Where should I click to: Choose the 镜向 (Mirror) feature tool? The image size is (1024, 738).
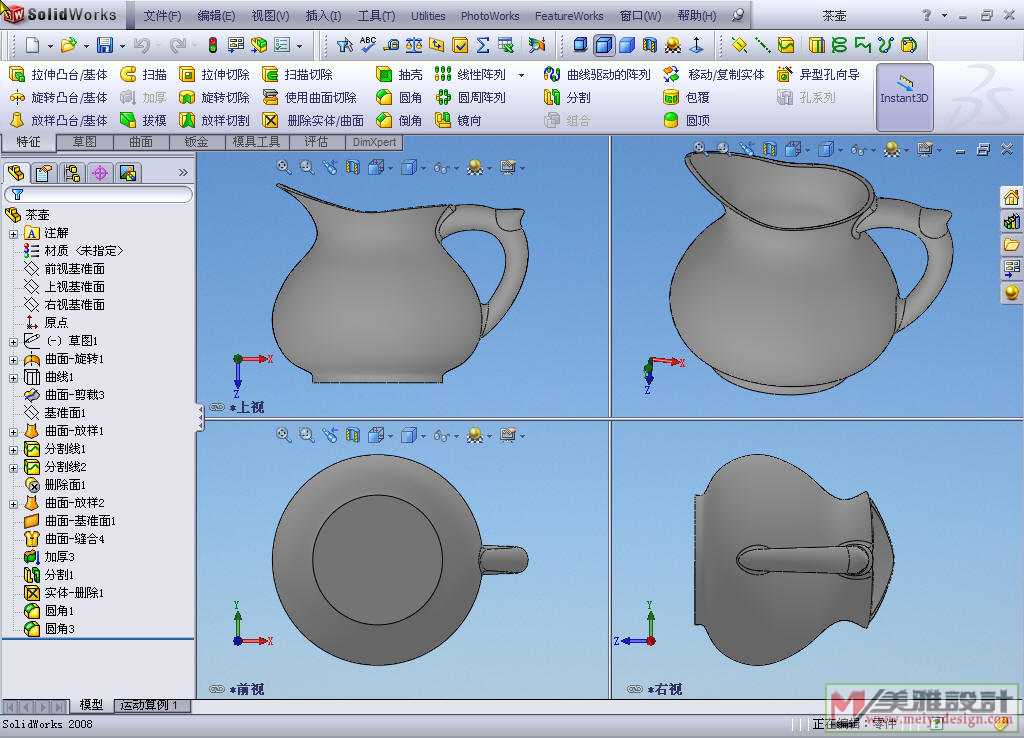point(458,120)
